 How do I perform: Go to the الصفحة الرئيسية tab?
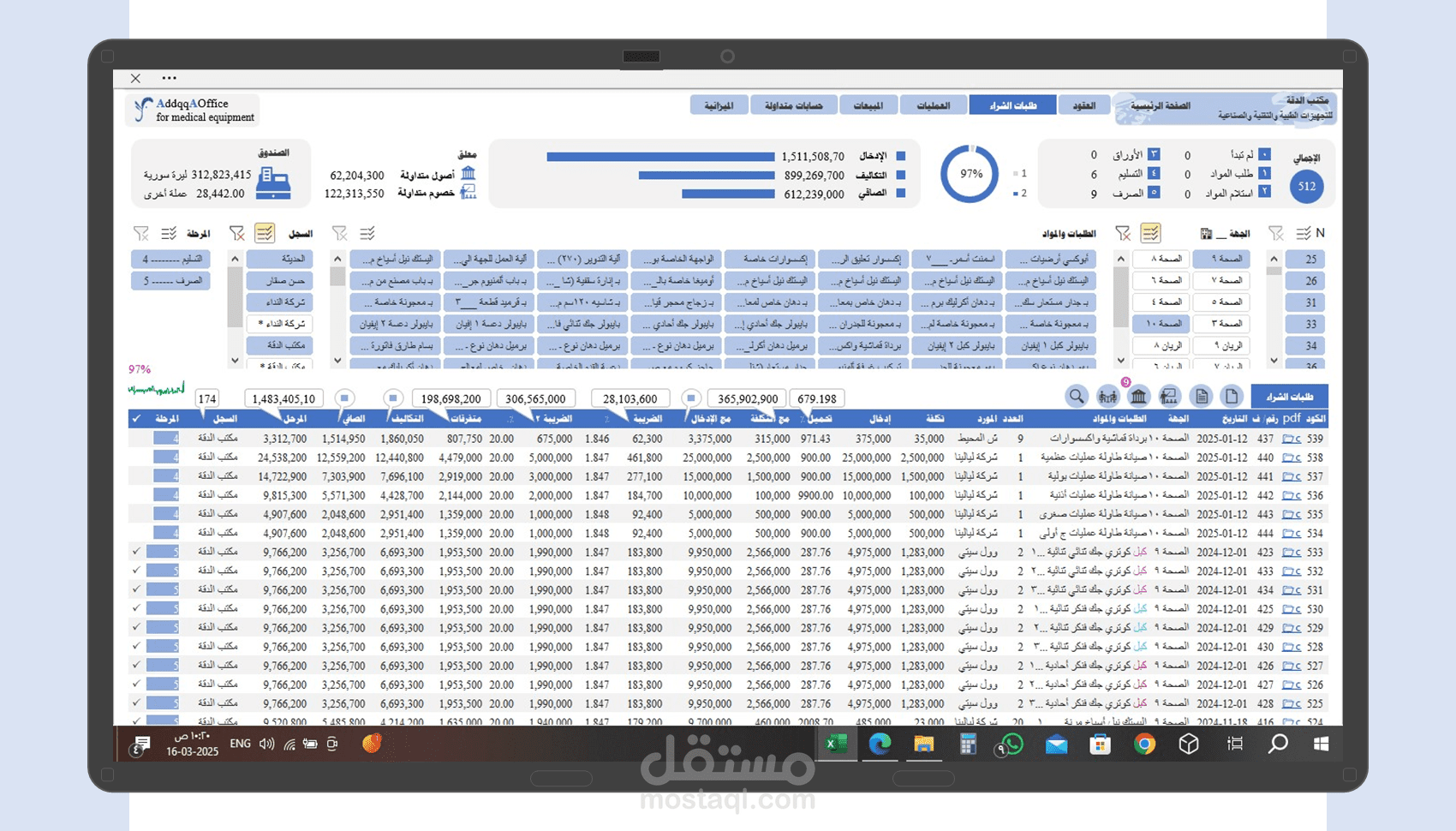point(1160,105)
